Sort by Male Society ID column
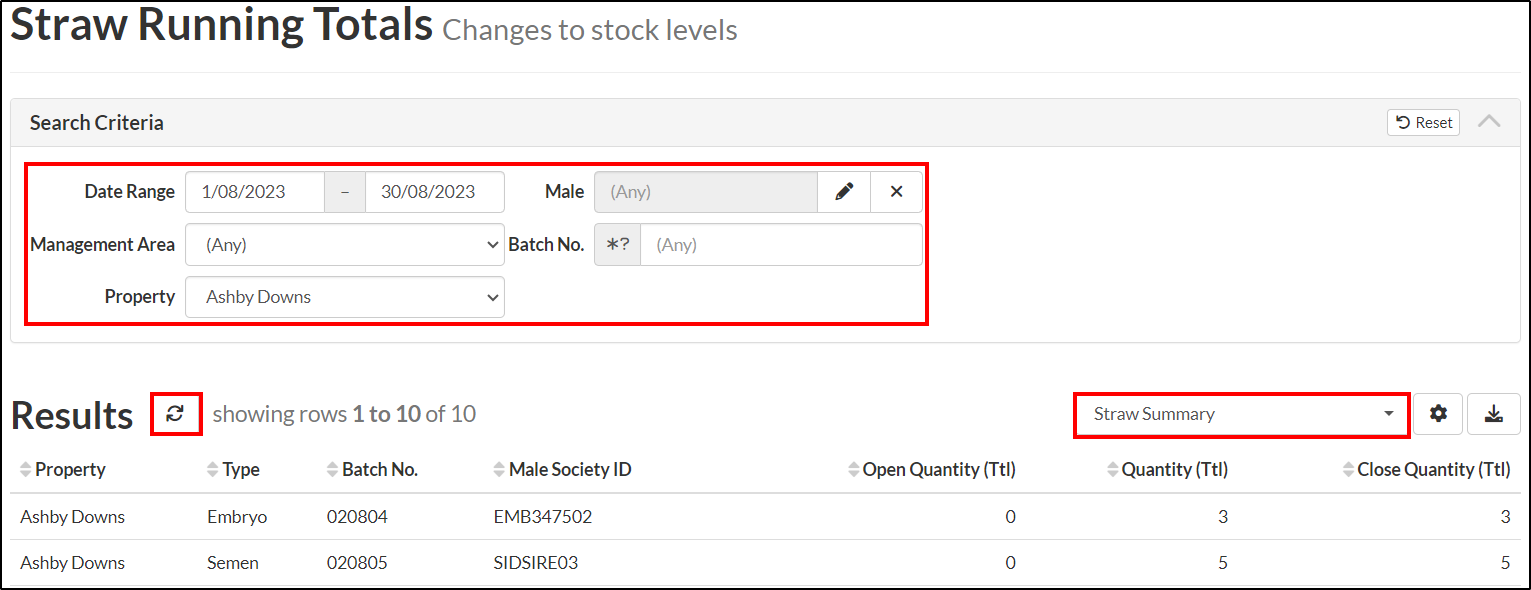 click(562, 470)
